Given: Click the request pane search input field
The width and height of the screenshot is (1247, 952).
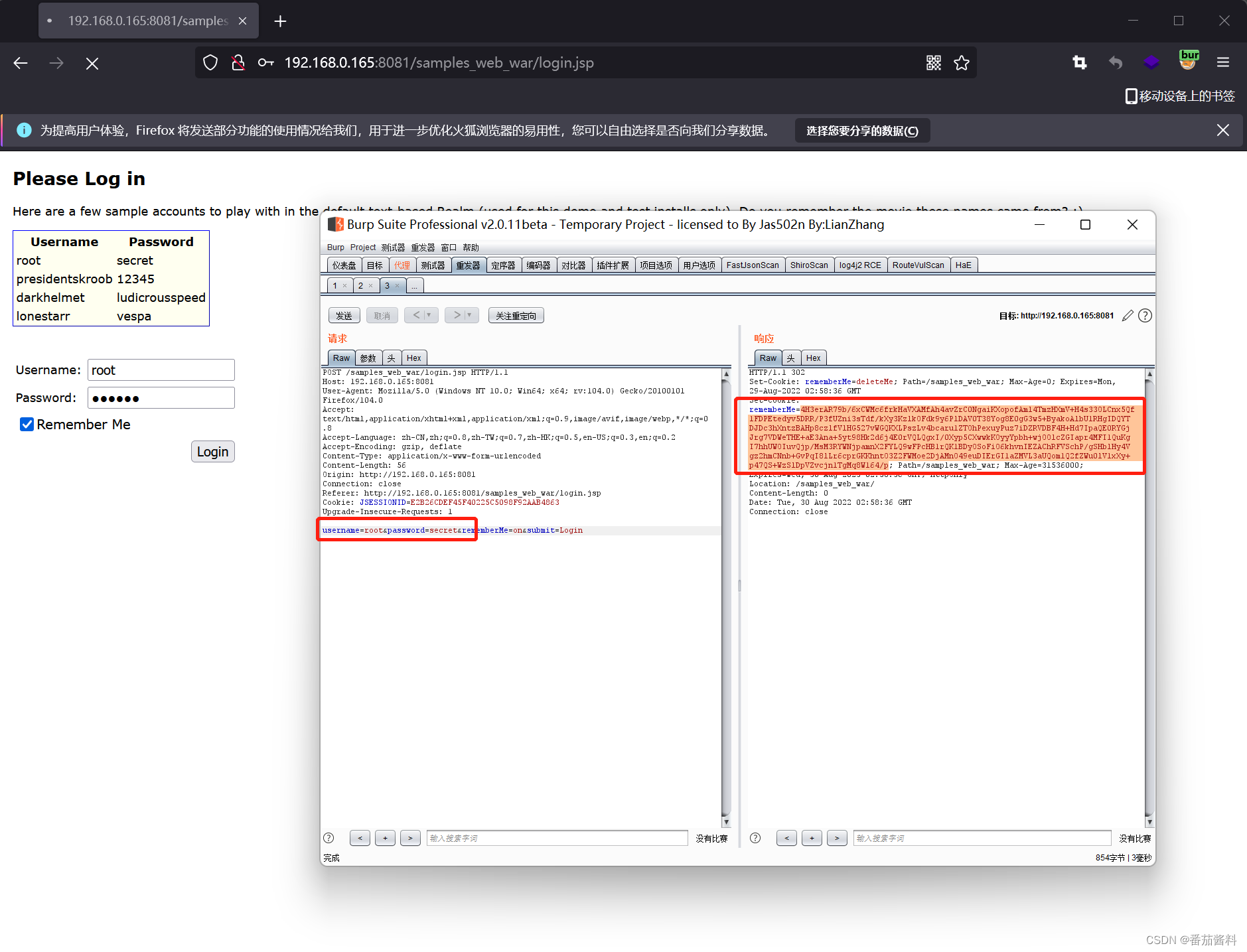Looking at the screenshot, I should [557, 839].
